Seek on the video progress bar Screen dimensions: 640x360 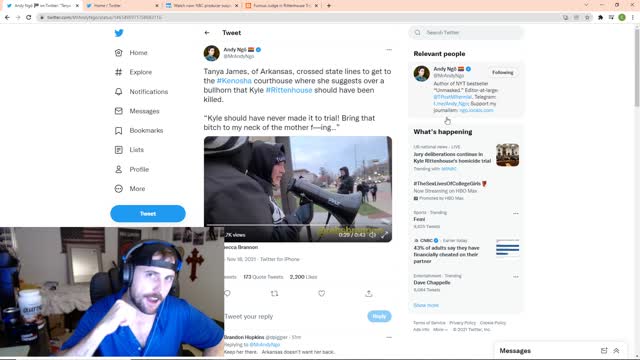pyautogui.click(x=298, y=225)
